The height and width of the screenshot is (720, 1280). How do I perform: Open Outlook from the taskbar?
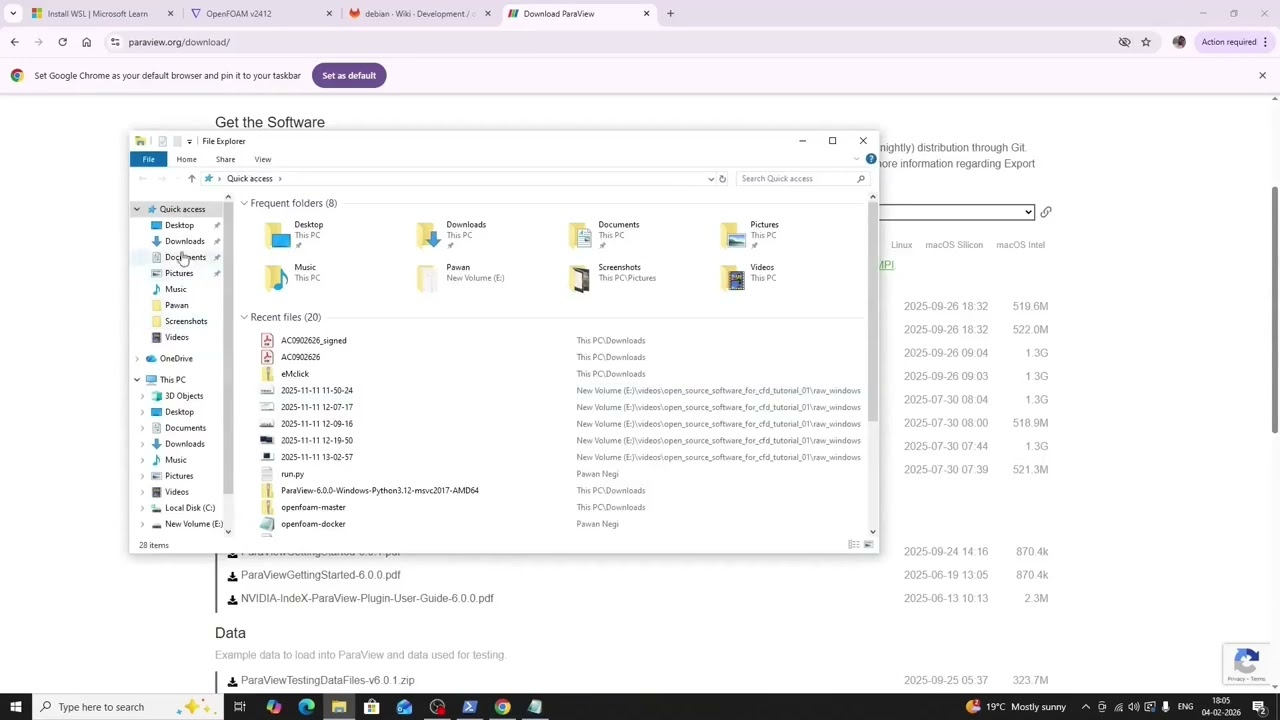coord(404,707)
